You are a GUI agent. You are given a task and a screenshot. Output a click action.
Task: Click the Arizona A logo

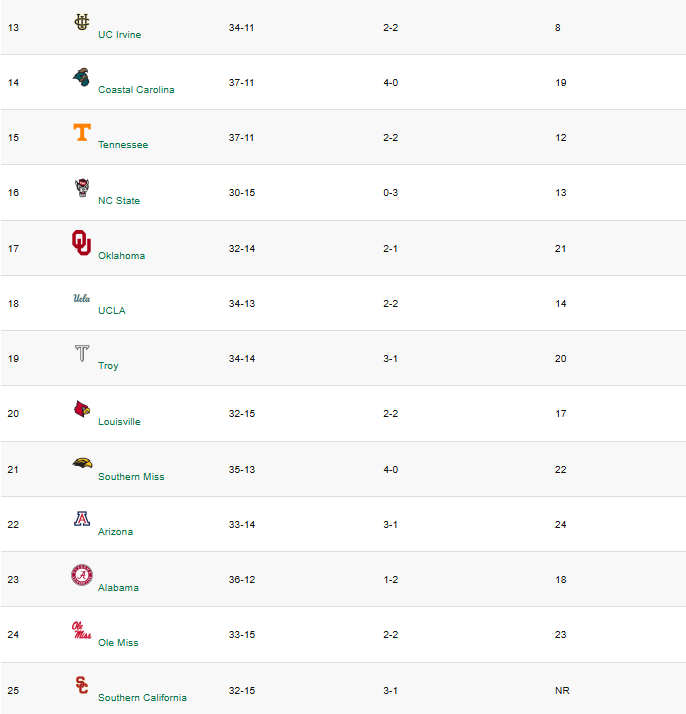point(82,519)
